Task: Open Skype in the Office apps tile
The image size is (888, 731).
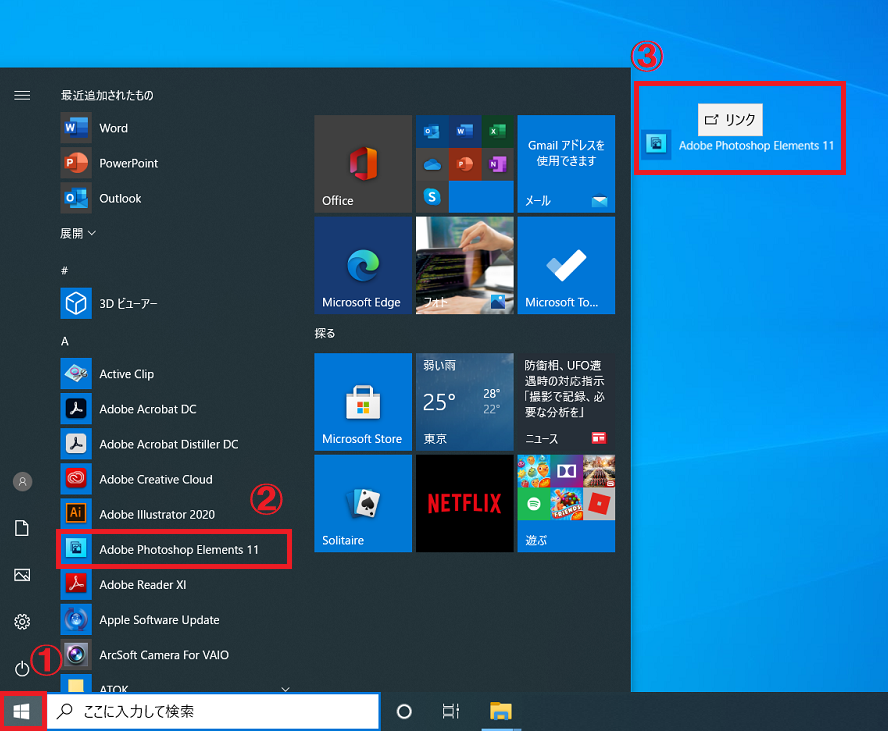Action: tap(432, 196)
